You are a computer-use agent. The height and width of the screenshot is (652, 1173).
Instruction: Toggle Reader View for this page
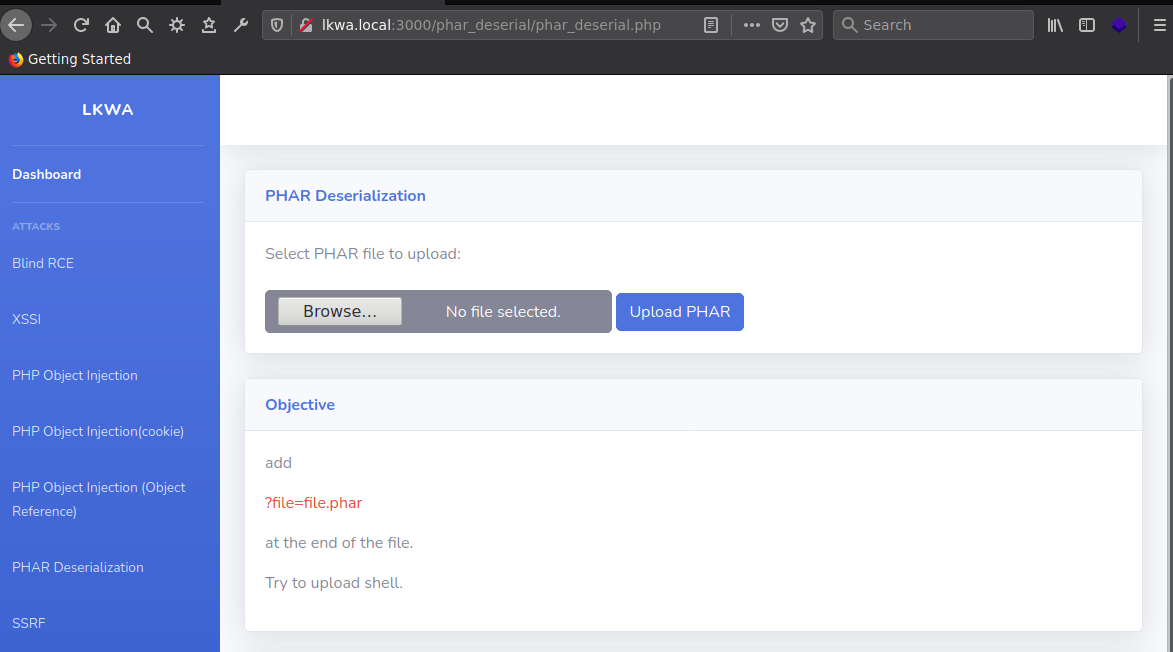click(711, 24)
